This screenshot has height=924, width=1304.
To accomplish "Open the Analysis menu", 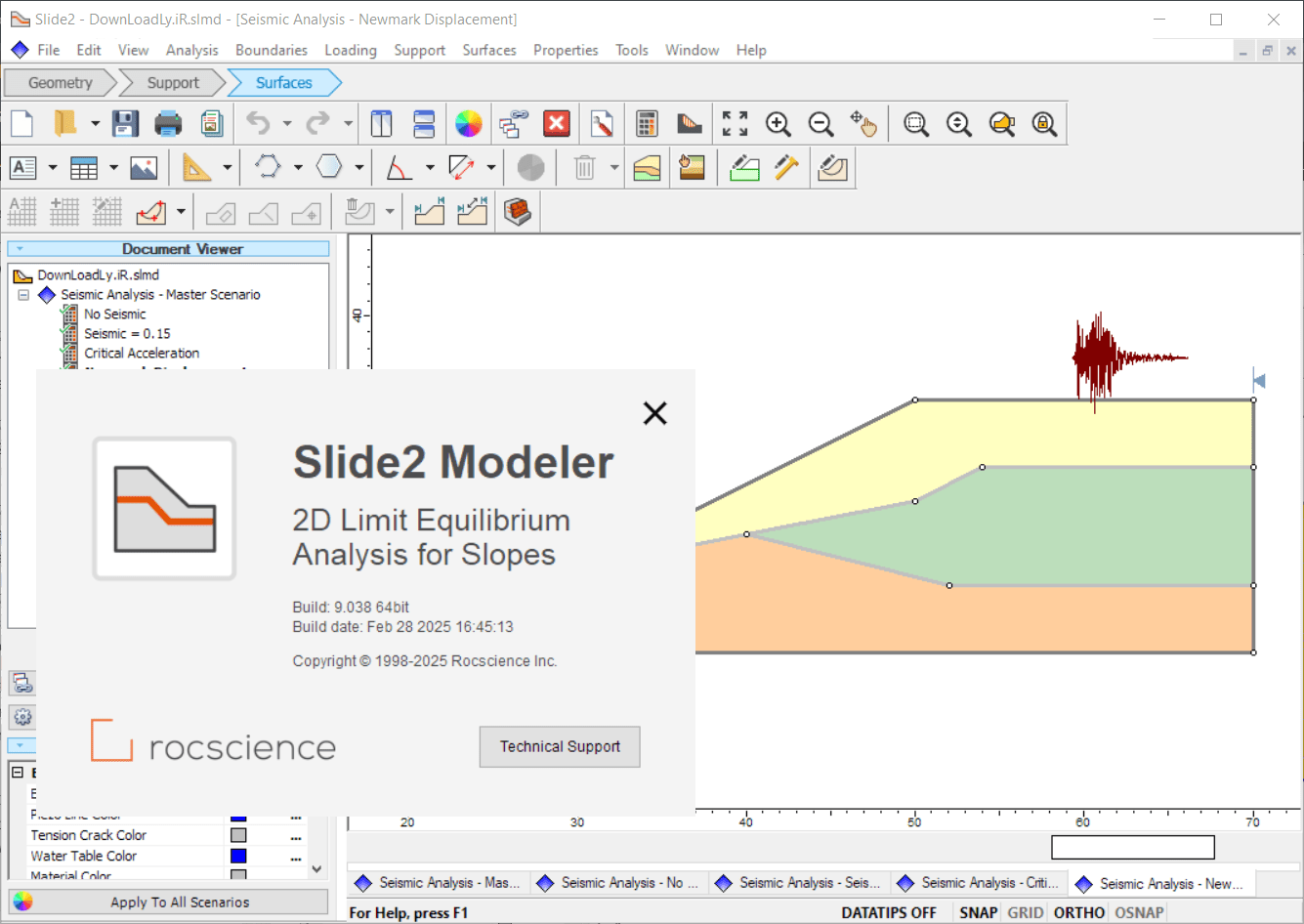I will point(192,50).
